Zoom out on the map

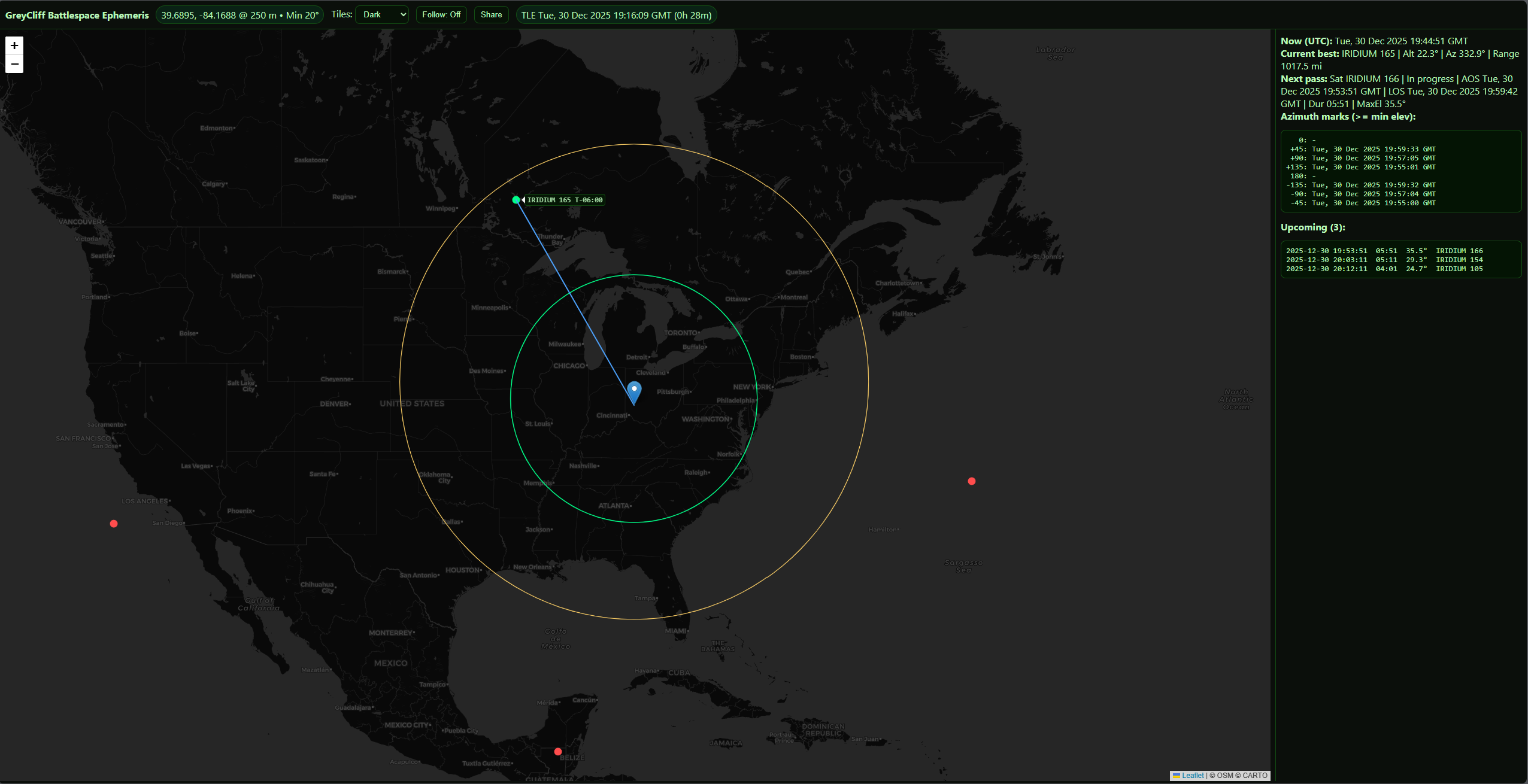(14, 63)
